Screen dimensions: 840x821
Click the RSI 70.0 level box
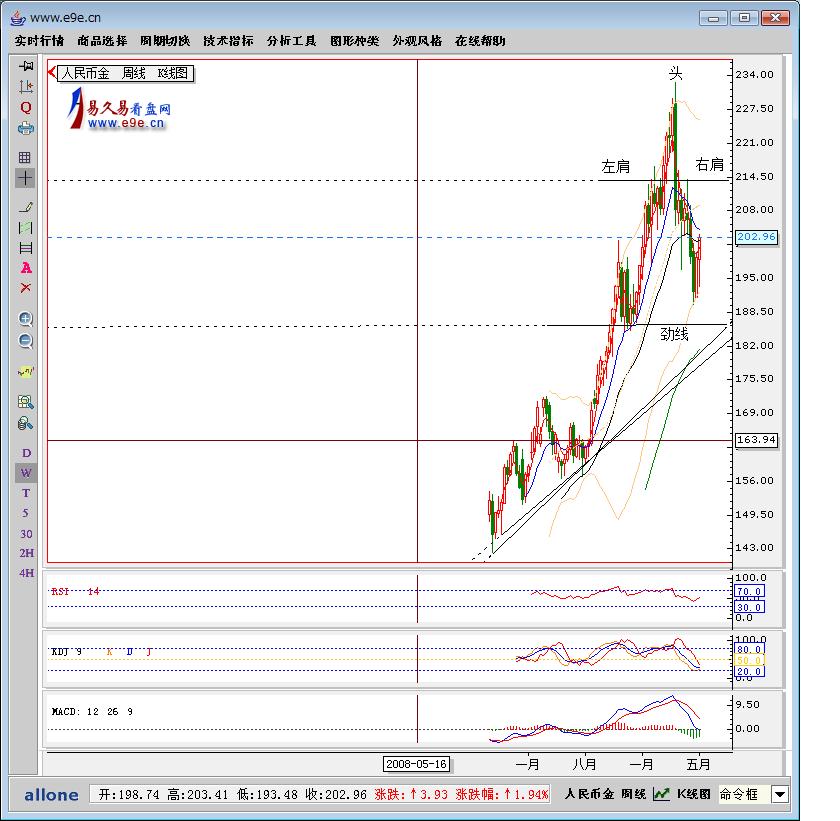point(749,591)
